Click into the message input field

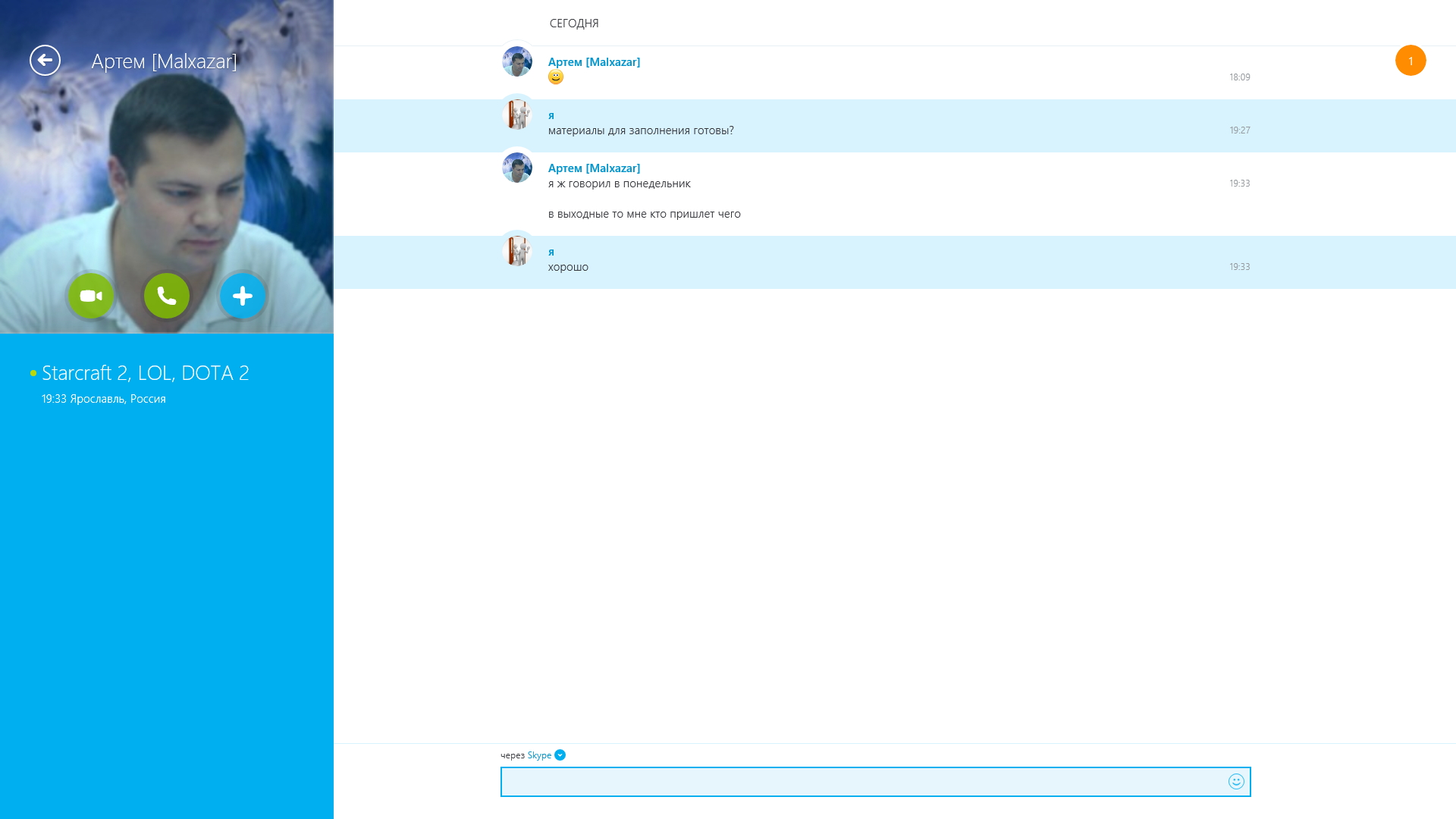point(857,781)
